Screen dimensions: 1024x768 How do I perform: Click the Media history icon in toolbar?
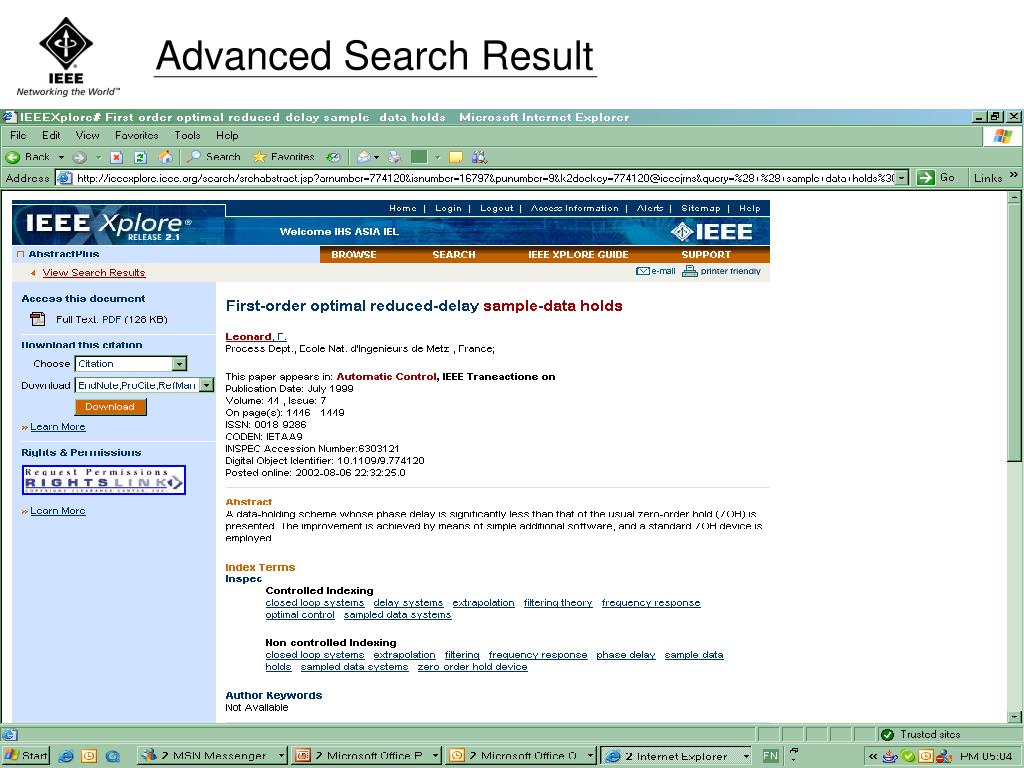point(333,157)
